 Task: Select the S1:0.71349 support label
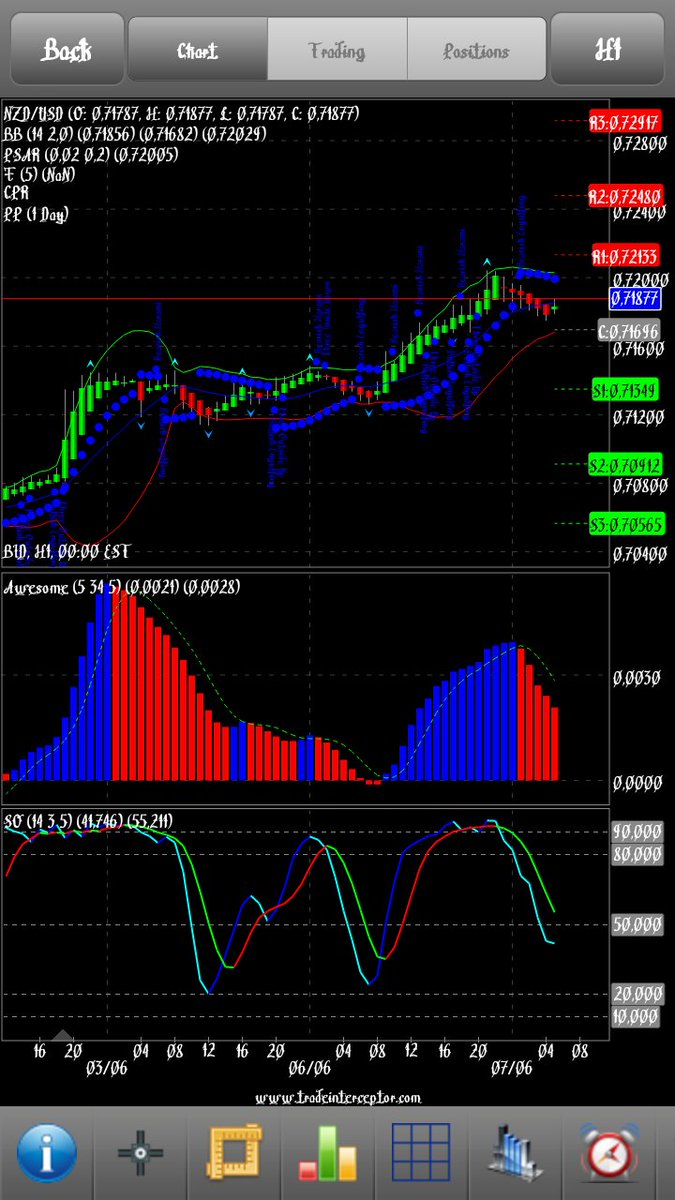point(624,390)
